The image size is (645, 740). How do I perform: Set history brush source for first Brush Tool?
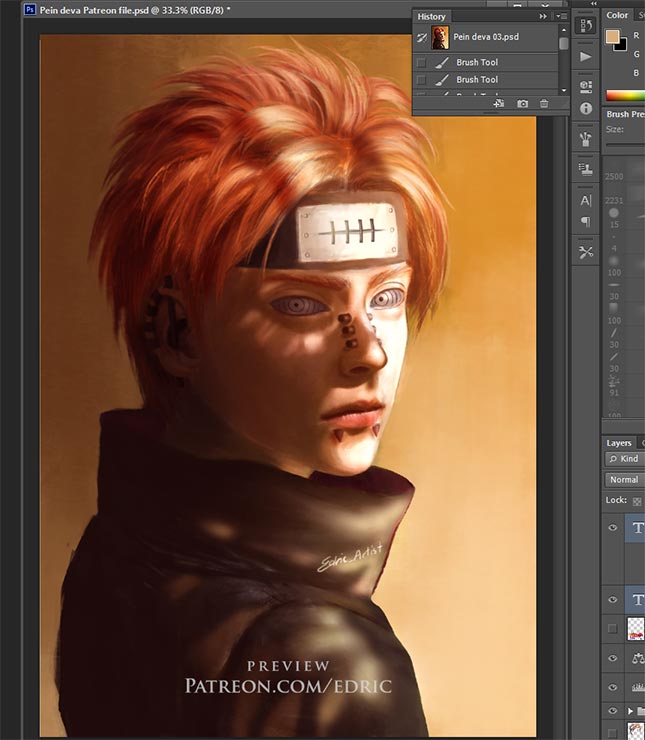(421, 62)
